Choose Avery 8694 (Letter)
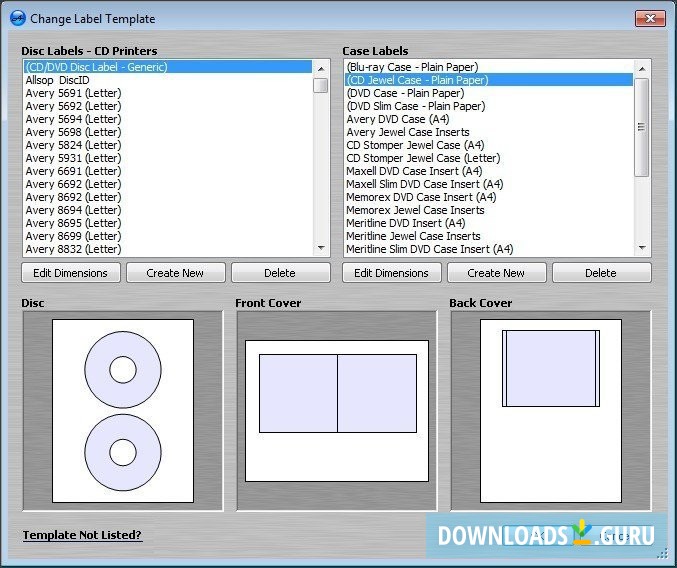The width and height of the screenshot is (677, 568). coord(168,210)
